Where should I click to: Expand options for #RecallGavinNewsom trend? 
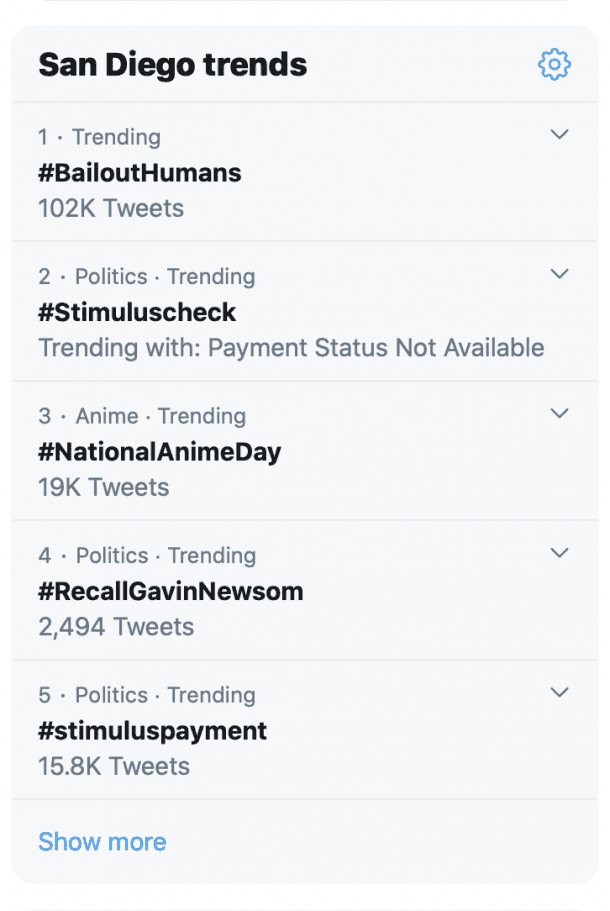click(560, 552)
